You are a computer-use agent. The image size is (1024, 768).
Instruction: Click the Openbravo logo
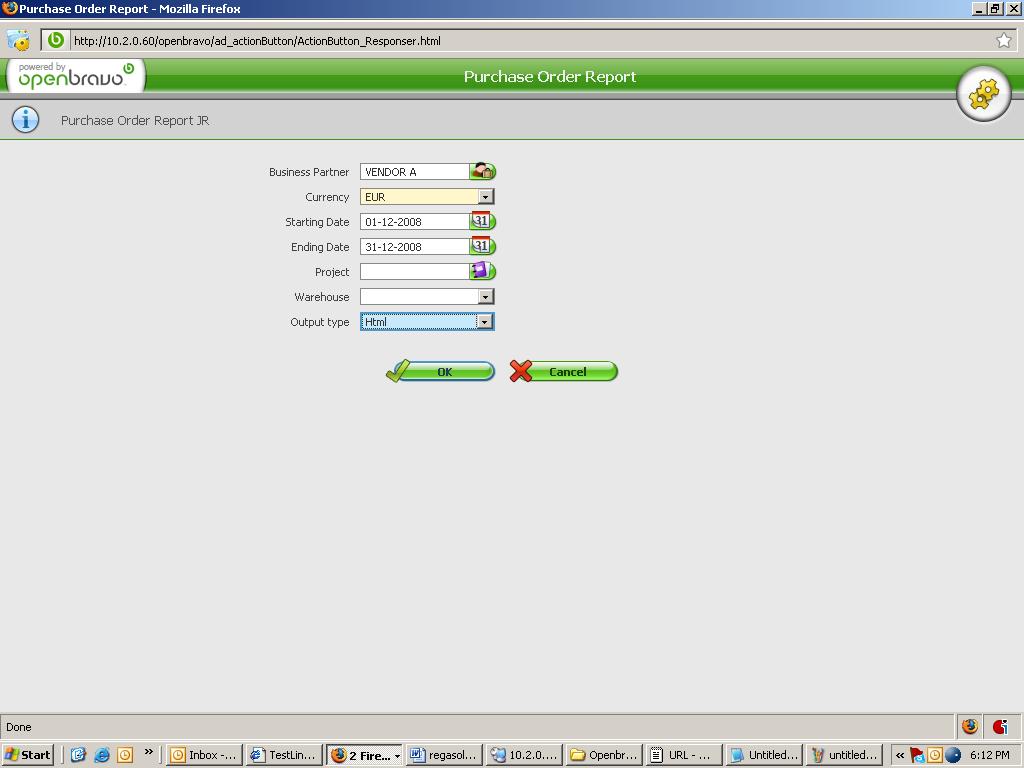[76, 77]
